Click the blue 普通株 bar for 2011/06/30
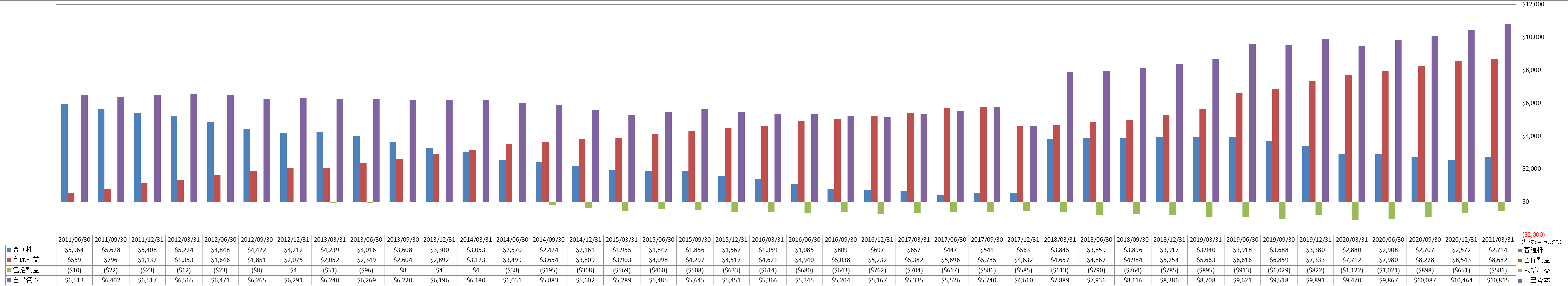The image size is (1568, 286). (x=64, y=153)
